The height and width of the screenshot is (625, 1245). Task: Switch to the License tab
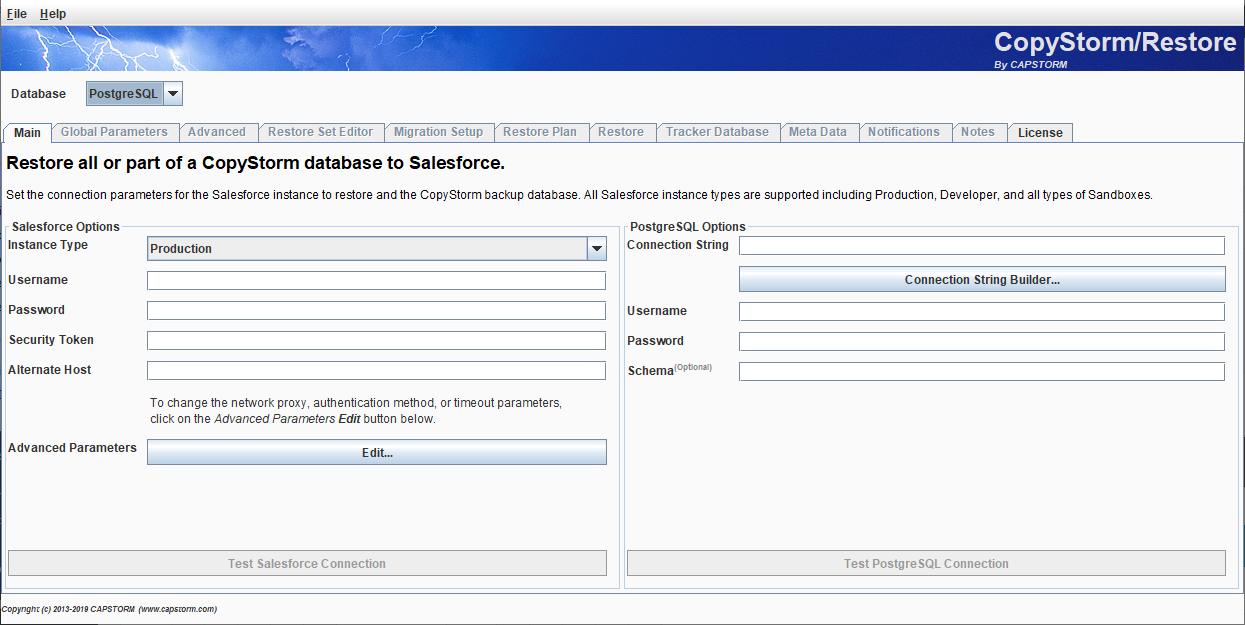pos(1040,132)
